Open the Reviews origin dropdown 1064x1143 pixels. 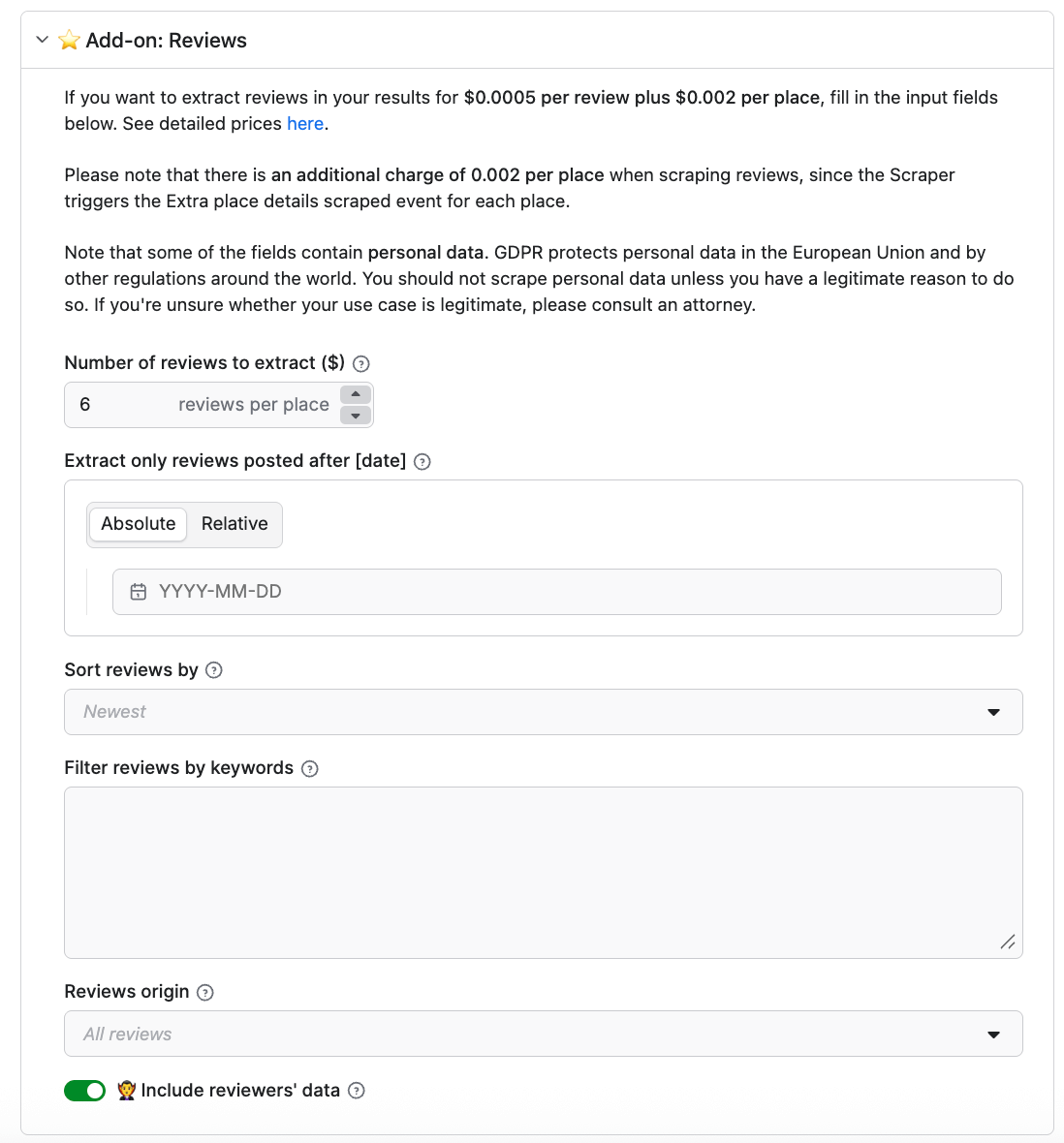coord(543,1034)
